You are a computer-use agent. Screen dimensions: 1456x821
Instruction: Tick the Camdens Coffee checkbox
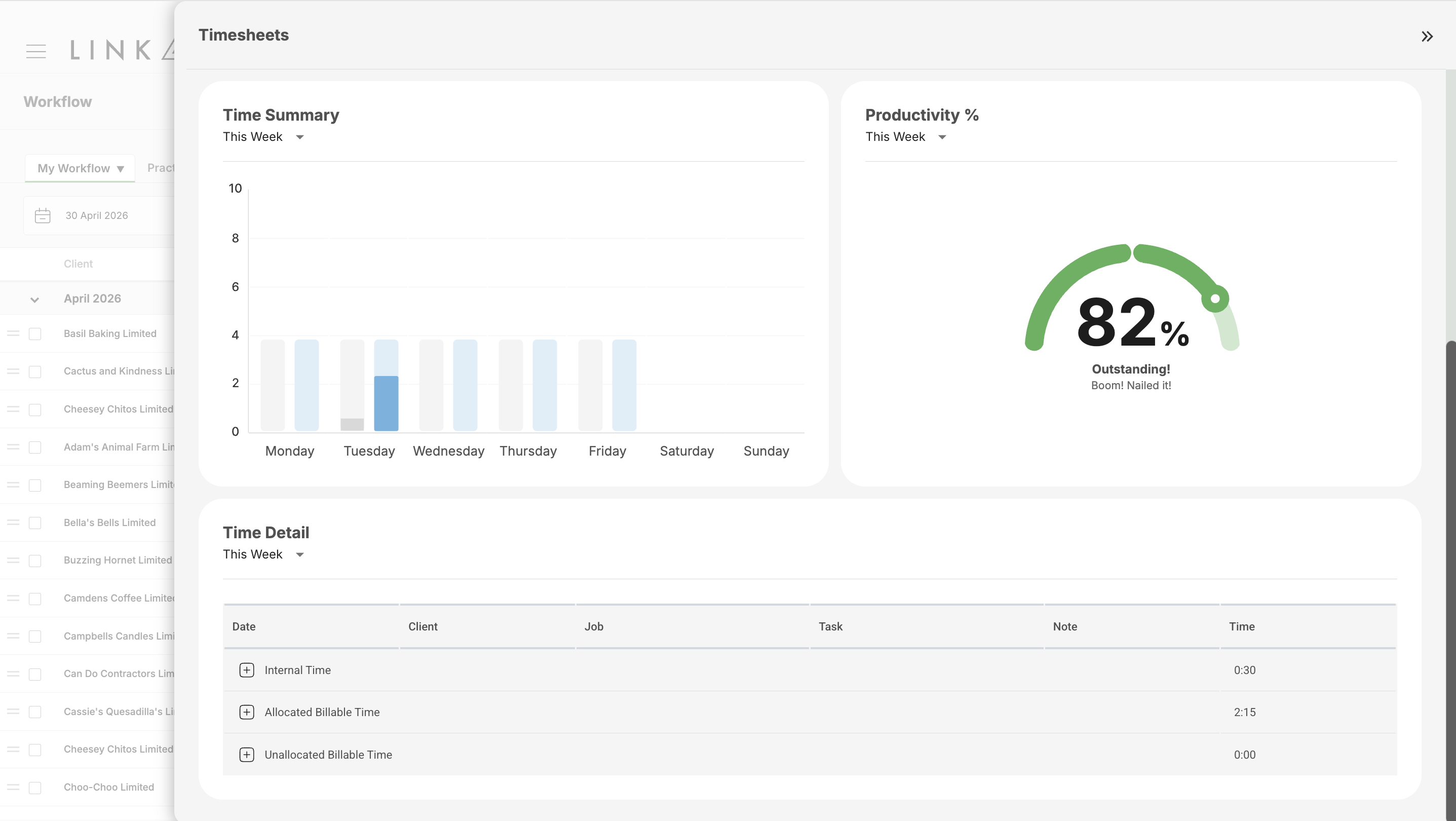(x=35, y=598)
